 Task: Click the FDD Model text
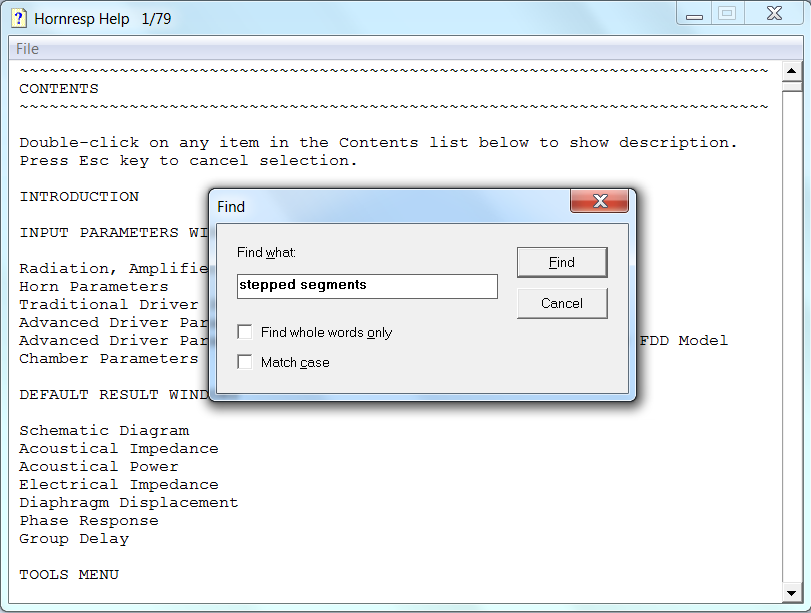[x=684, y=340]
